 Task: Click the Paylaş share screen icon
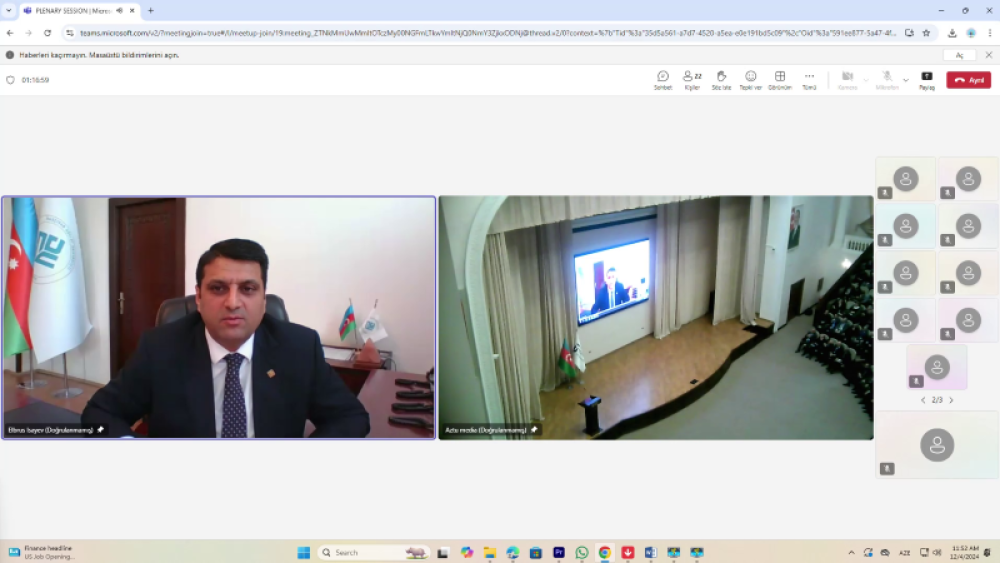click(927, 79)
